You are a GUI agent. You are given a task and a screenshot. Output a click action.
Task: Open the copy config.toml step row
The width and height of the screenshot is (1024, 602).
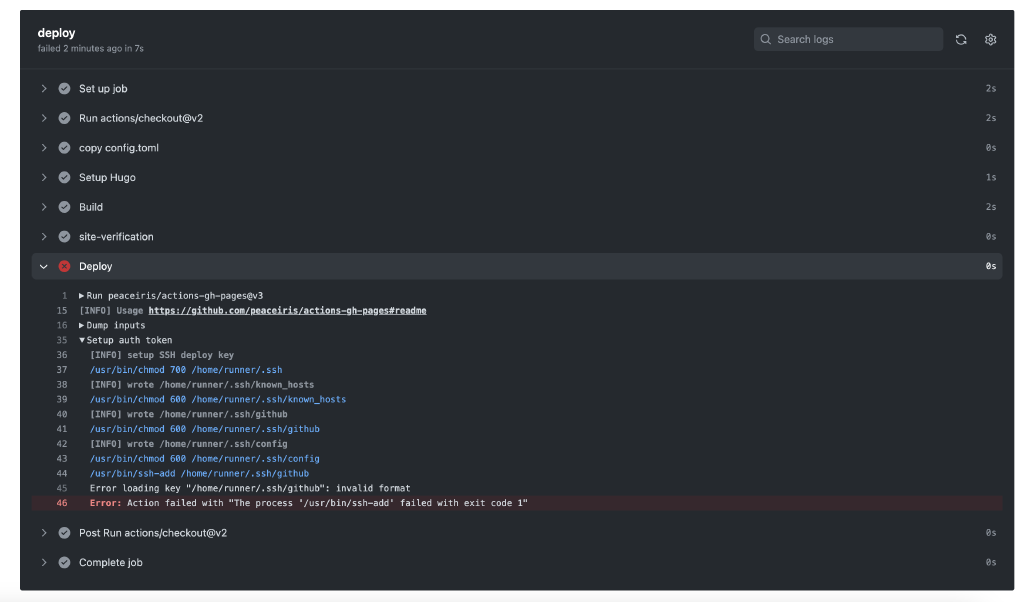coord(118,148)
